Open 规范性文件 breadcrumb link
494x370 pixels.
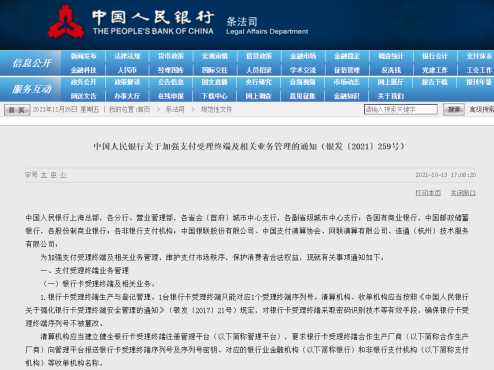216,109
